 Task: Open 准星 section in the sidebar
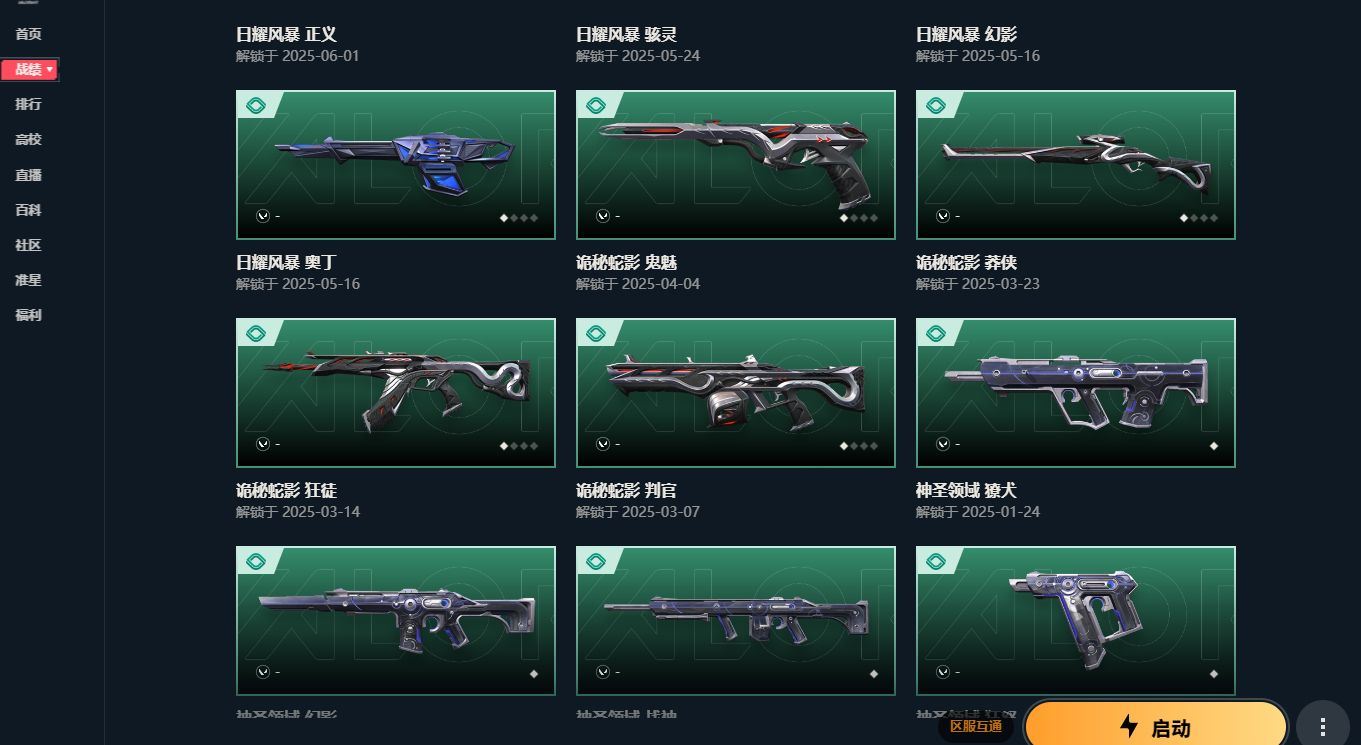point(28,280)
